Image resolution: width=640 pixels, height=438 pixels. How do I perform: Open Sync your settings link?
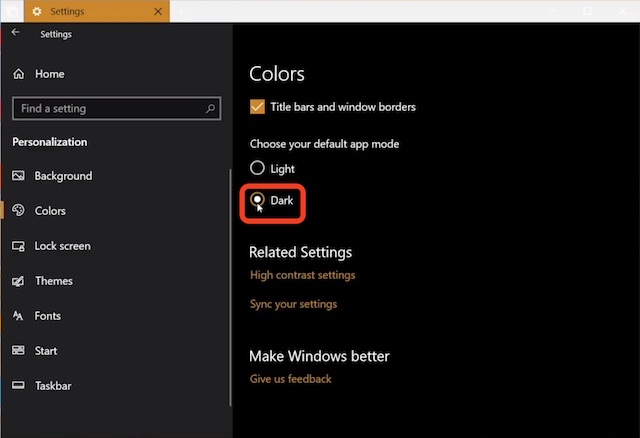[293, 304]
